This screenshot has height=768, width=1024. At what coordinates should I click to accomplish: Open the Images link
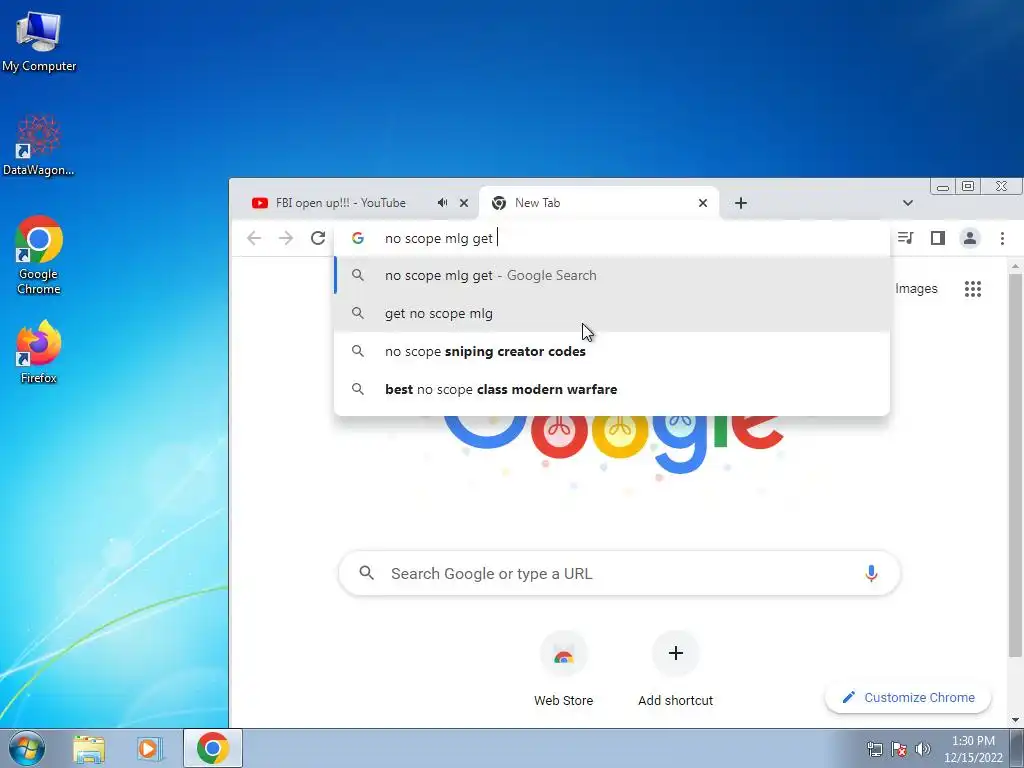tap(916, 289)
